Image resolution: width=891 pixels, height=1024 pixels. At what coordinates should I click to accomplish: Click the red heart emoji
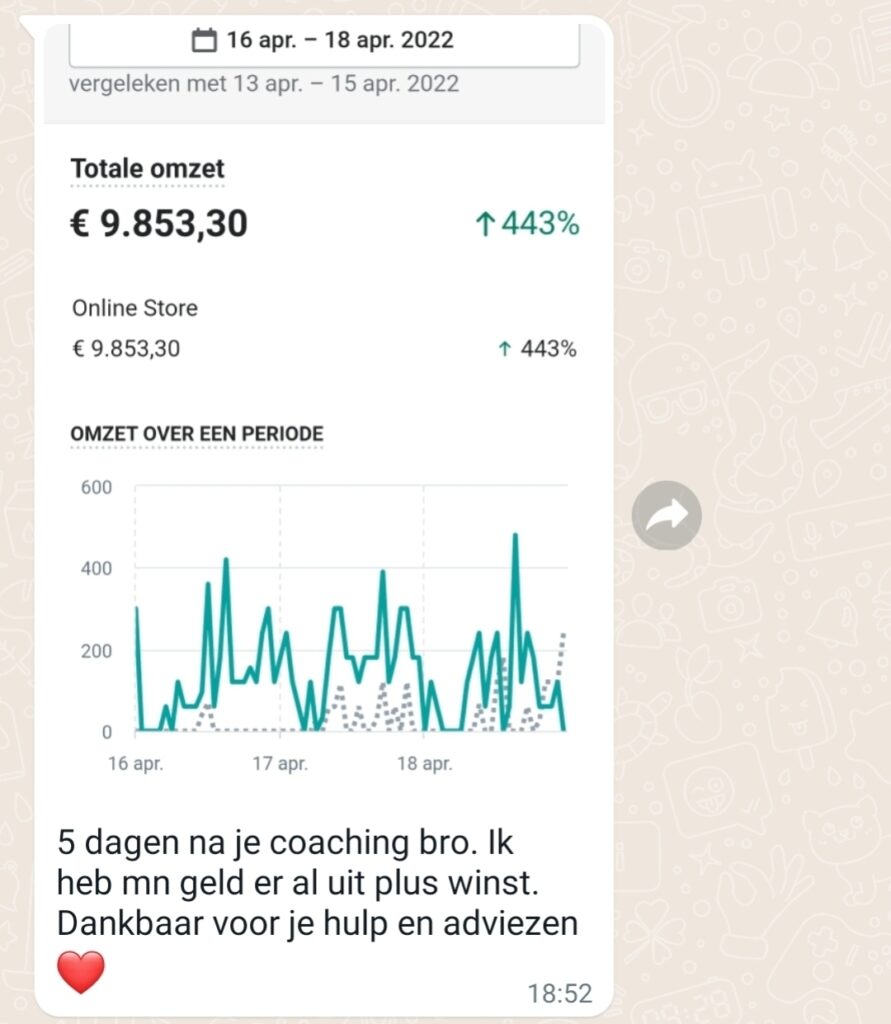coord(81,972)
